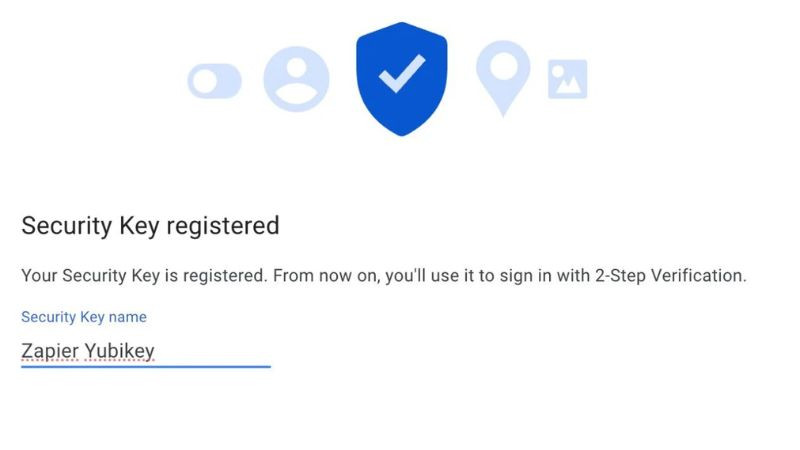800x450 pixels.
Task: Click the "Security Key name" field label
Action: pos(84,317)
